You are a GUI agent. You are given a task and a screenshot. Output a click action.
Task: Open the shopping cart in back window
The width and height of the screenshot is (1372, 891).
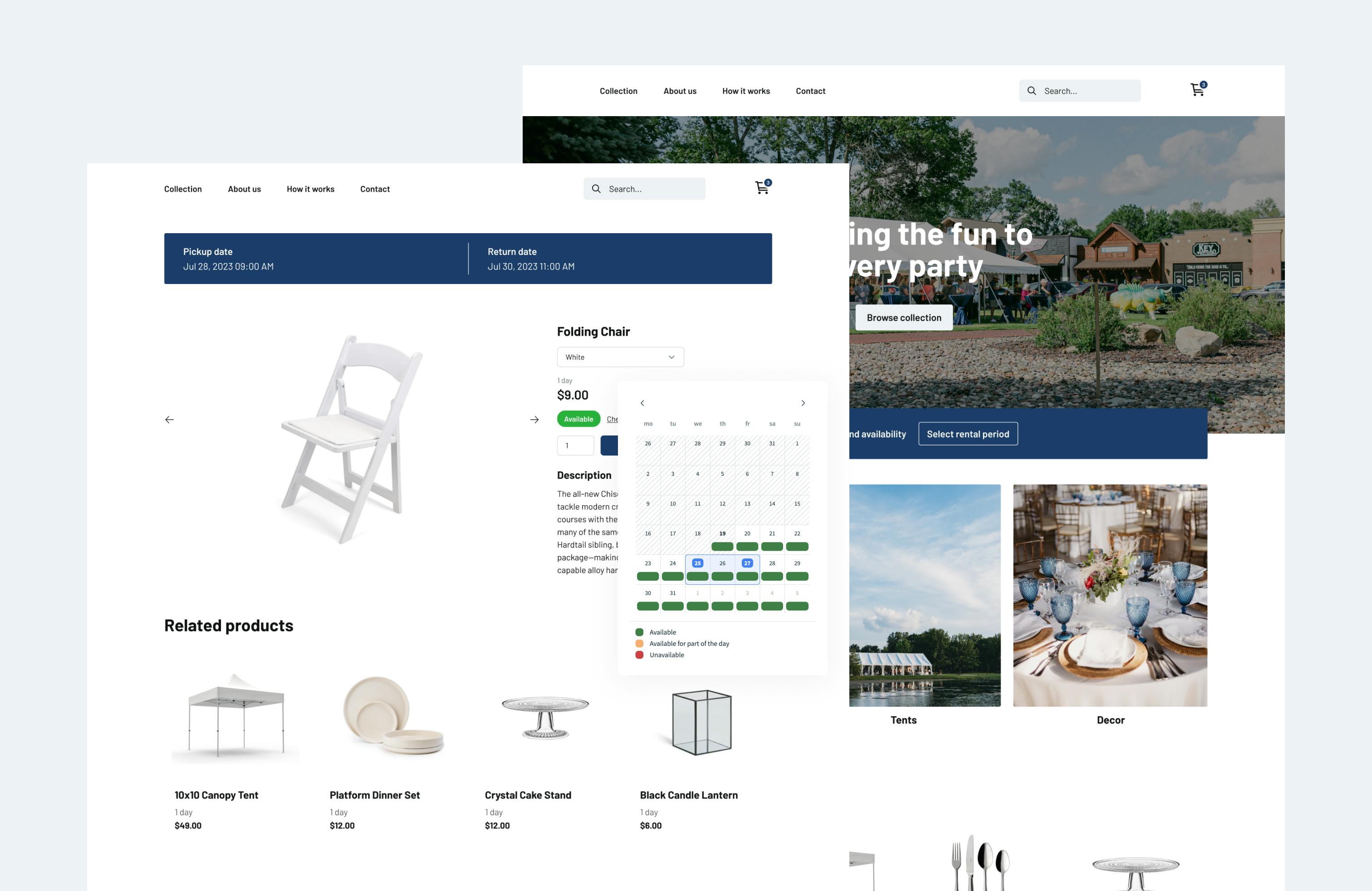[x=1197, y=90]
